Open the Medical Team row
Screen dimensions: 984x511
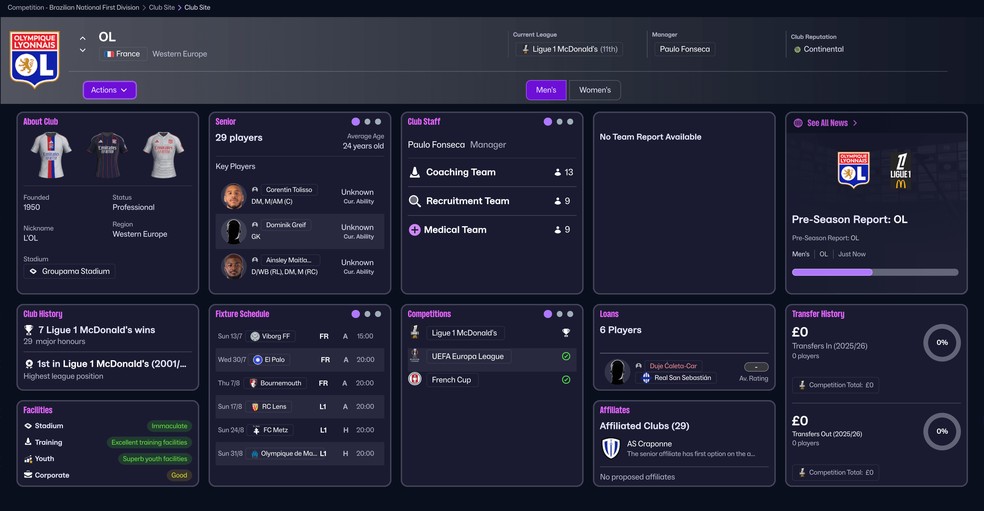(x=491, y=230)
